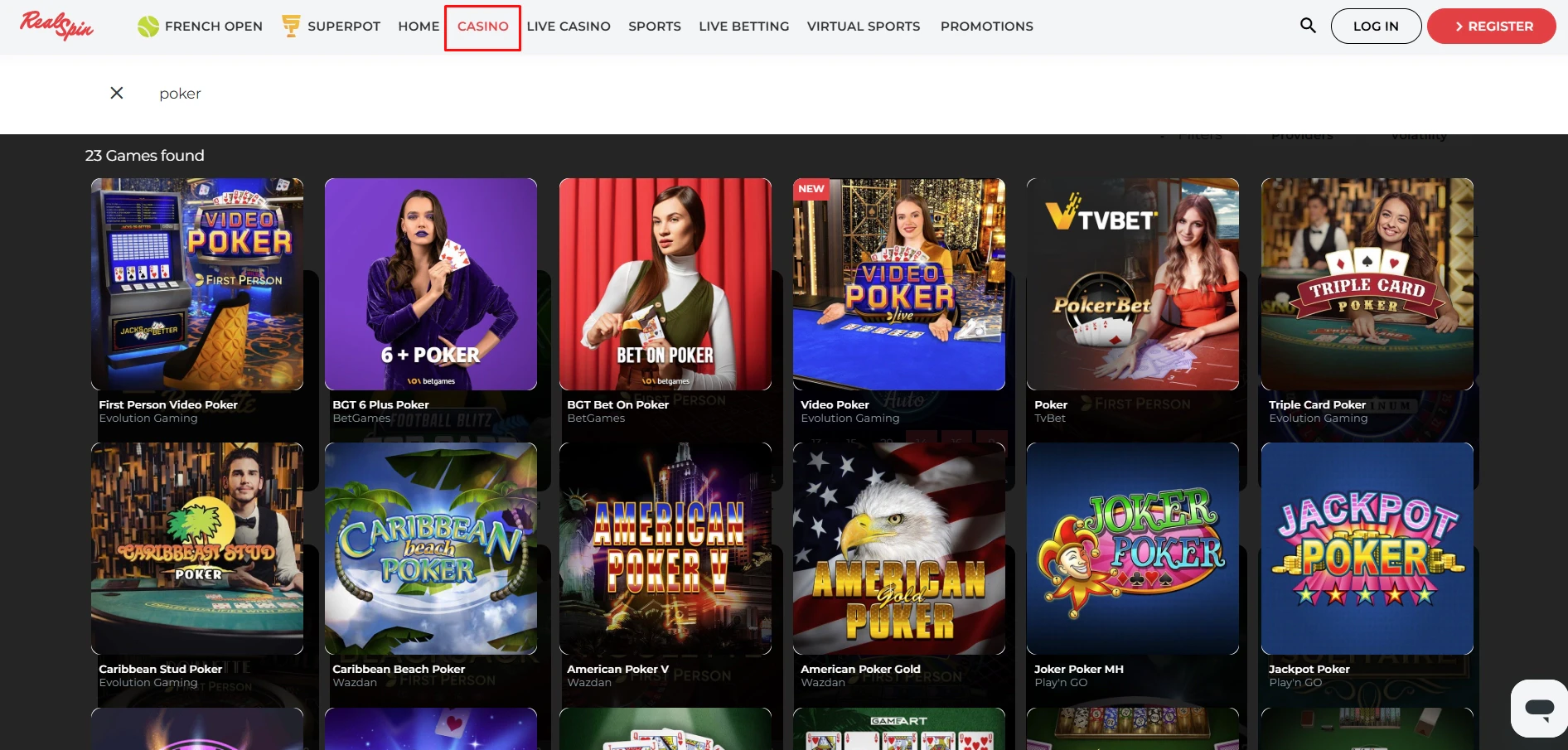This screenshot has height=750, width=1568.
Task: Open the Promotions page
Action: click(986, 27)
